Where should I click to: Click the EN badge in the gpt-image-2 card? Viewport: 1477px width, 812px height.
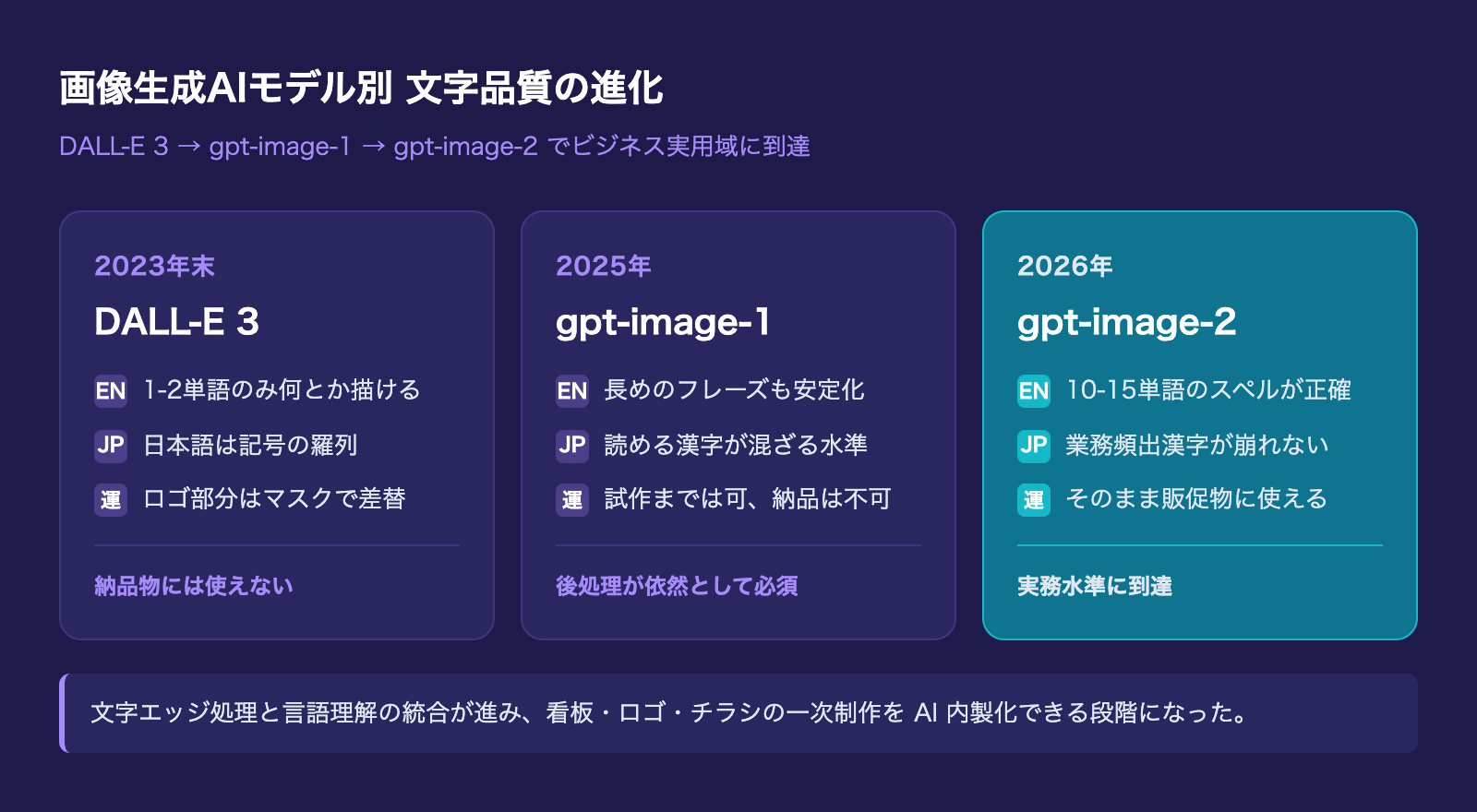(x=1034, y=390)
